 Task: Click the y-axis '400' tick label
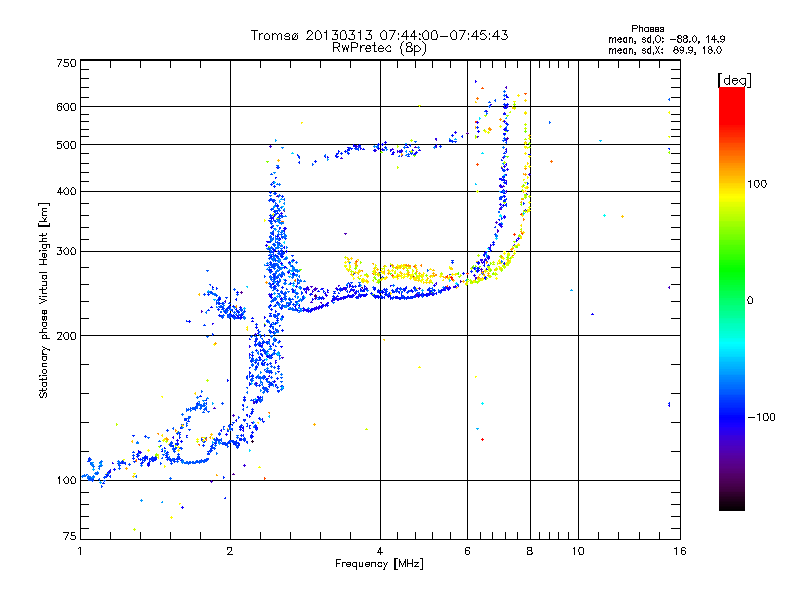point(67,191)
